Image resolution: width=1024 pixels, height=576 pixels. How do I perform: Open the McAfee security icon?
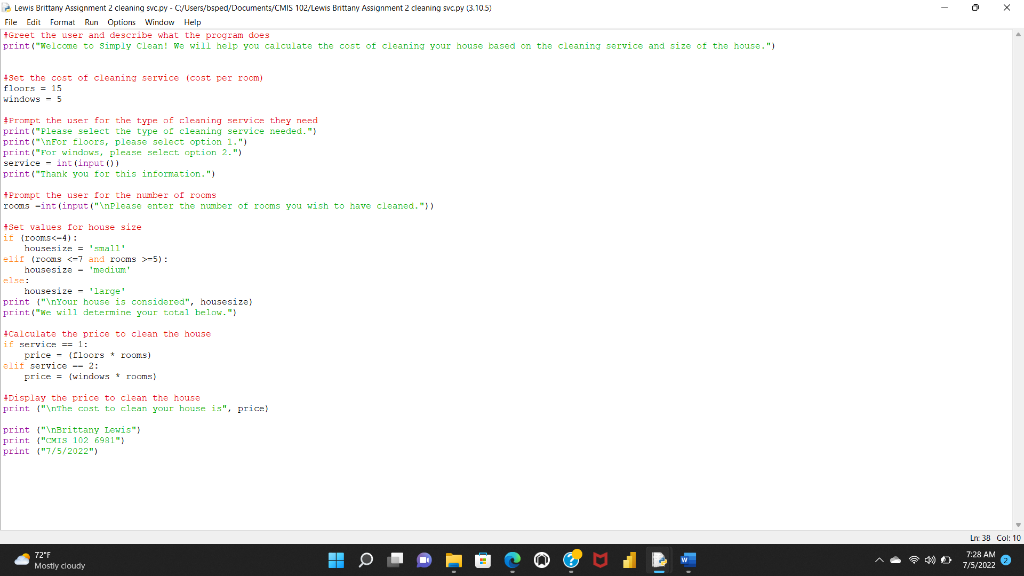pyautogui.click(x=601, y=560)
